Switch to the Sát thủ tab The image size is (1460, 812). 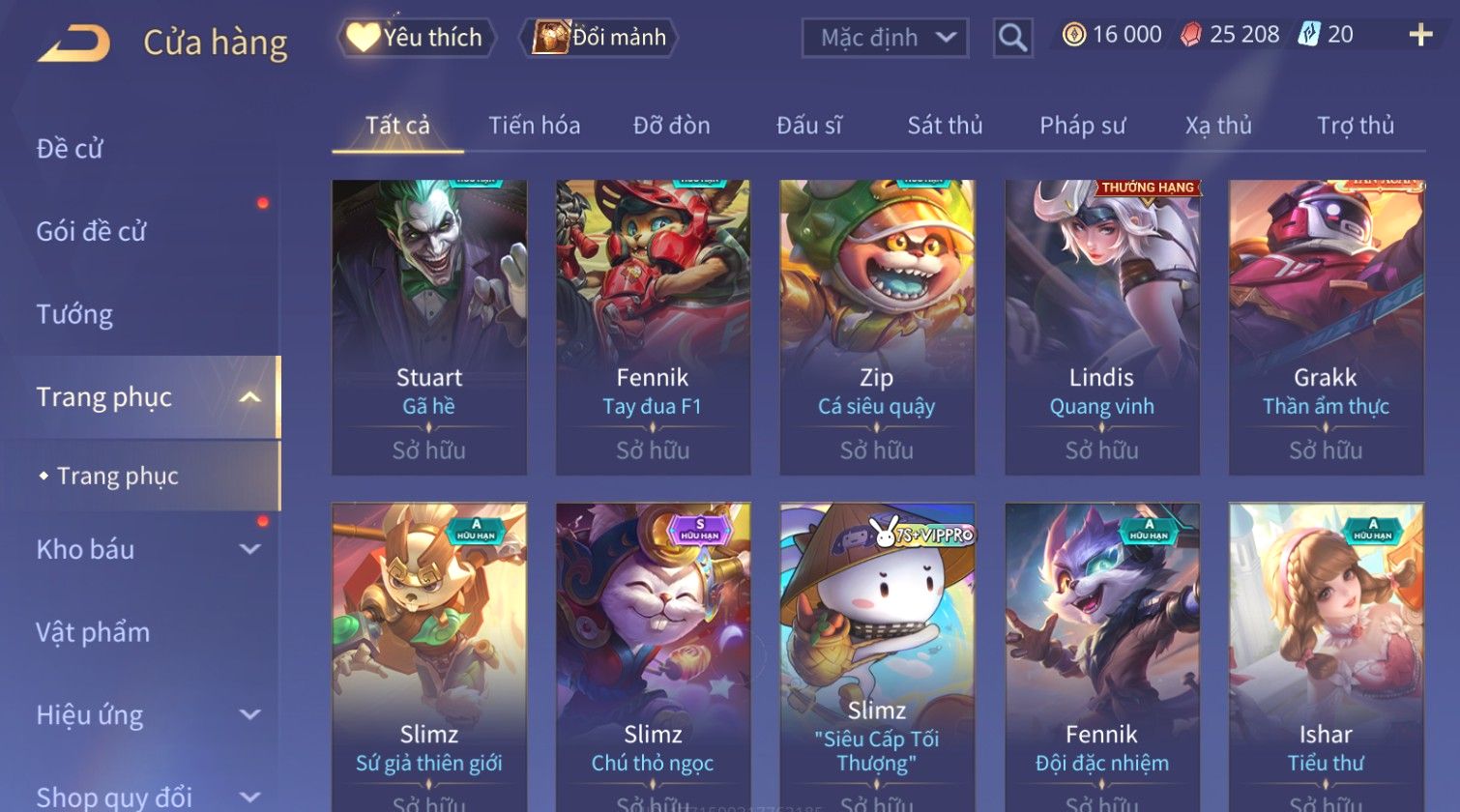pyautogui.click(x=945, y=126)
